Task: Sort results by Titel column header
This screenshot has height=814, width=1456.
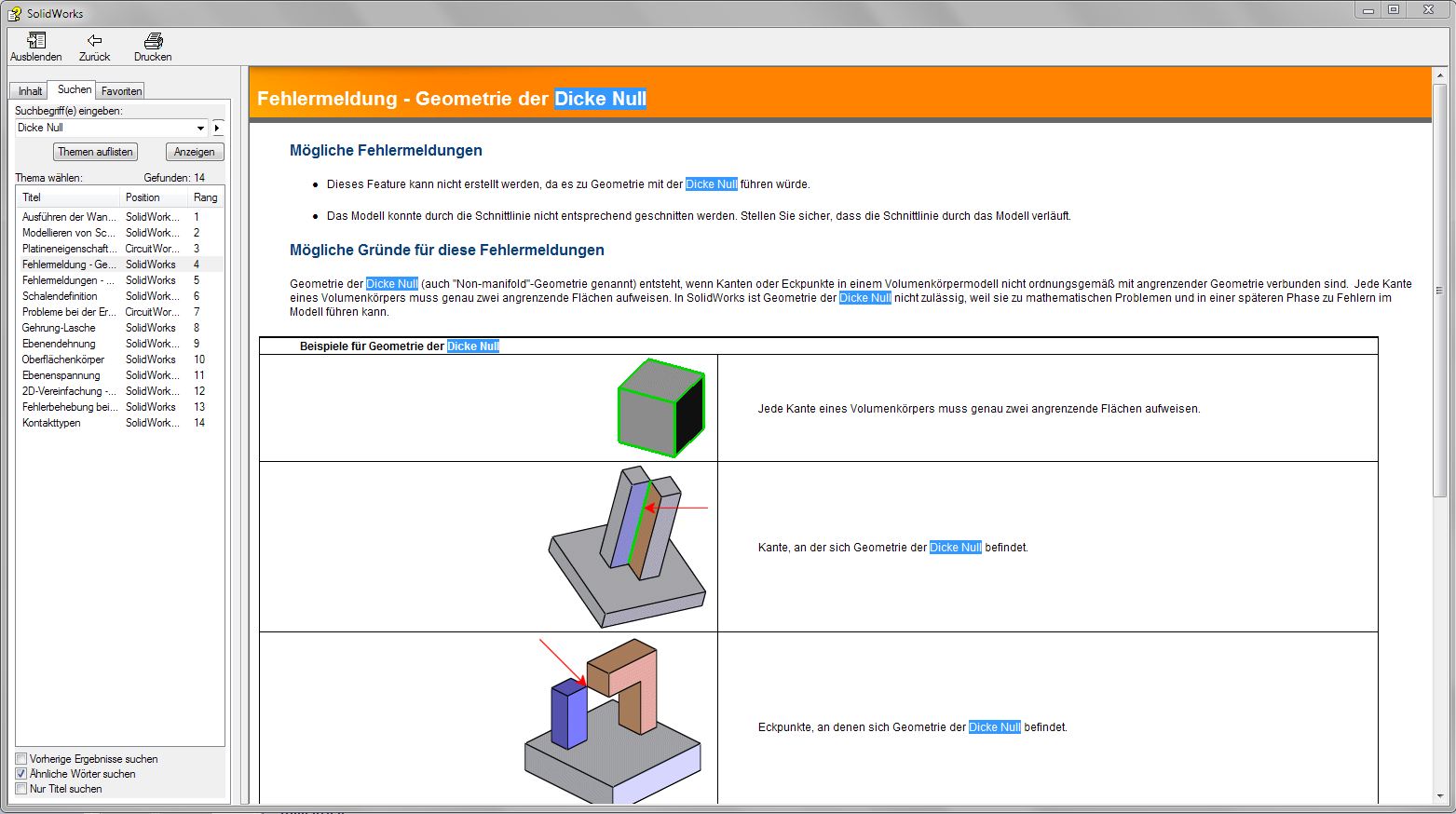Action: point(68,197)
